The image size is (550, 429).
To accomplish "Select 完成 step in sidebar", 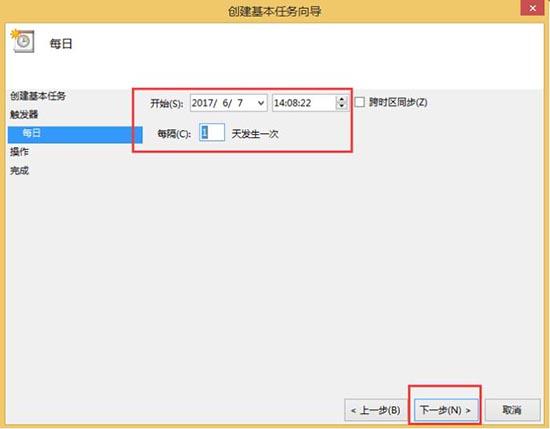I will [19, 171].
